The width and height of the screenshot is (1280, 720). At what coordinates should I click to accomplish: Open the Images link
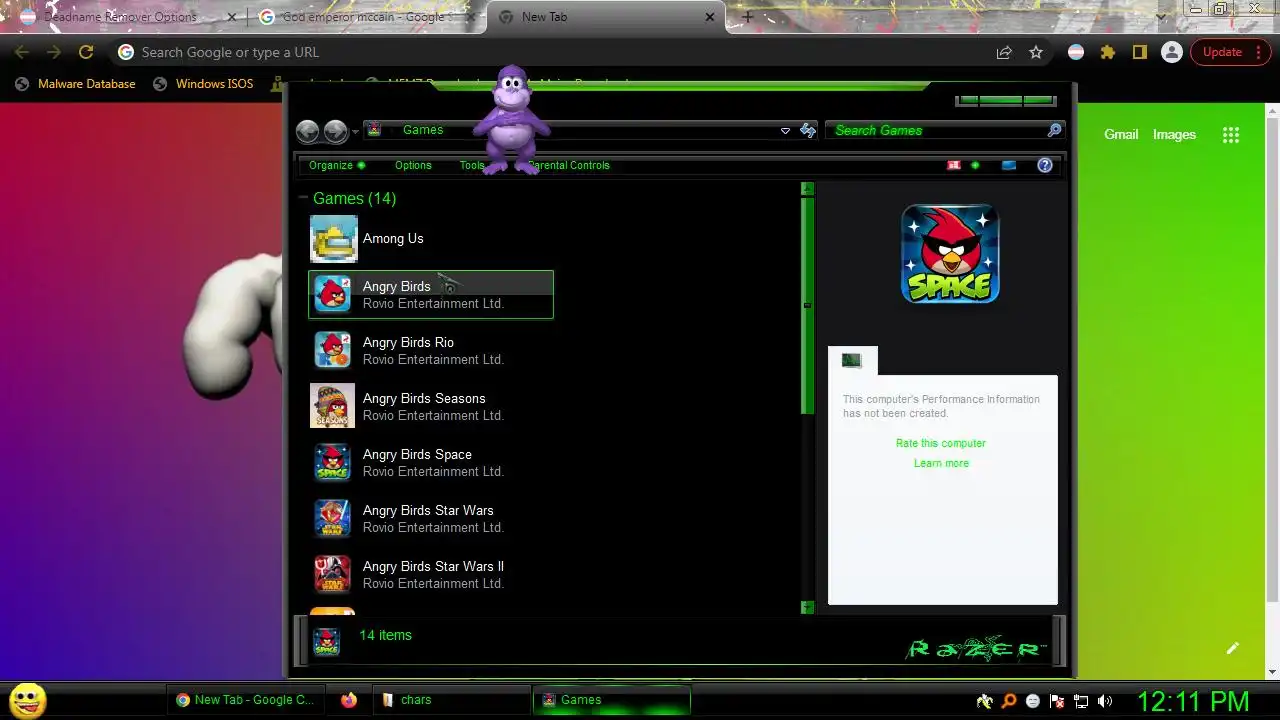point(1174,134)
